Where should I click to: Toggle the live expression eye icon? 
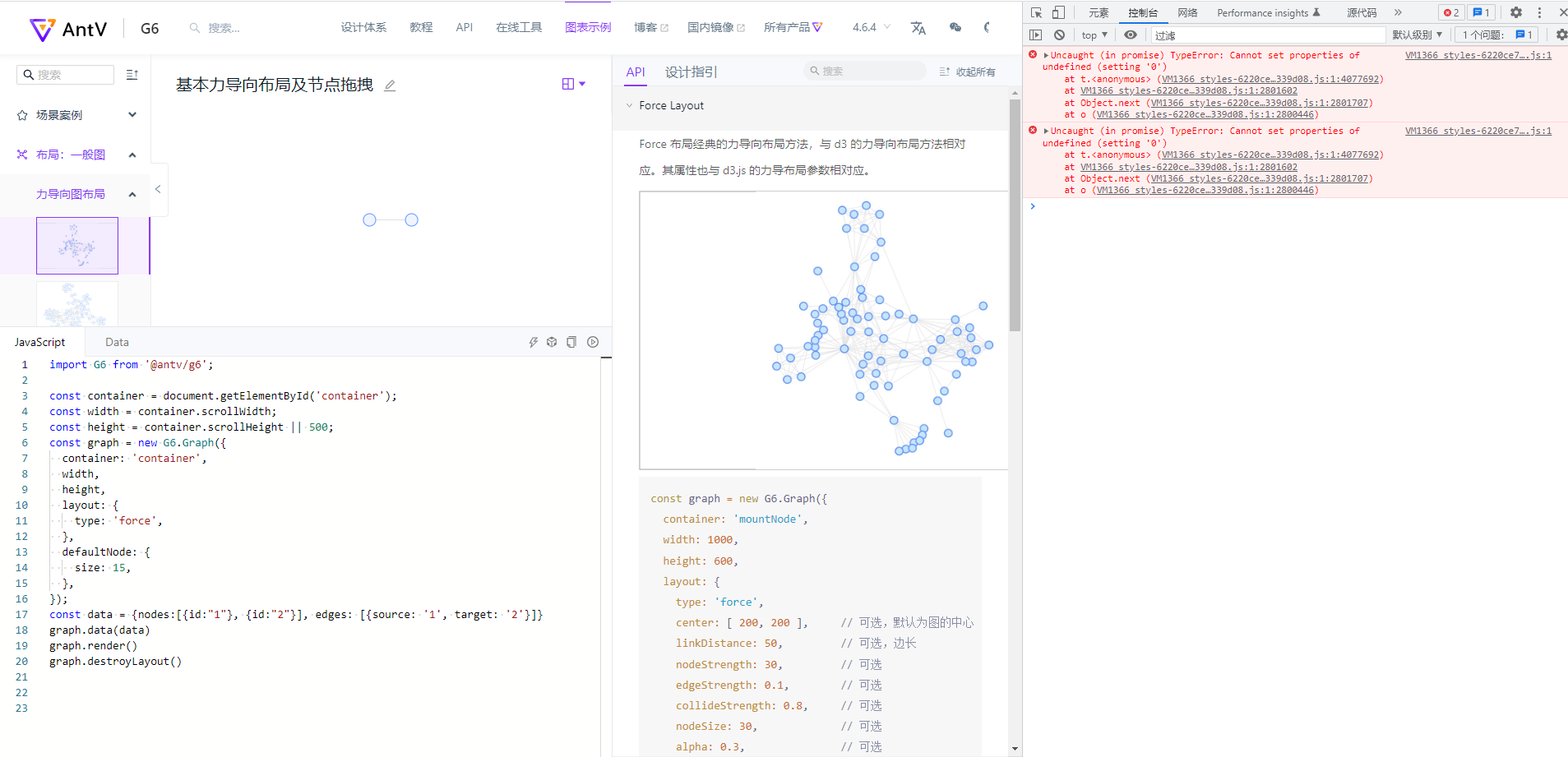pos(1131,35)
